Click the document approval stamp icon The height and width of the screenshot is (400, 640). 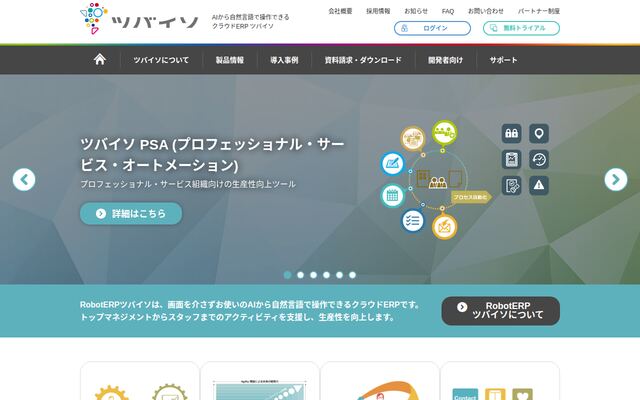coord(511,186)
